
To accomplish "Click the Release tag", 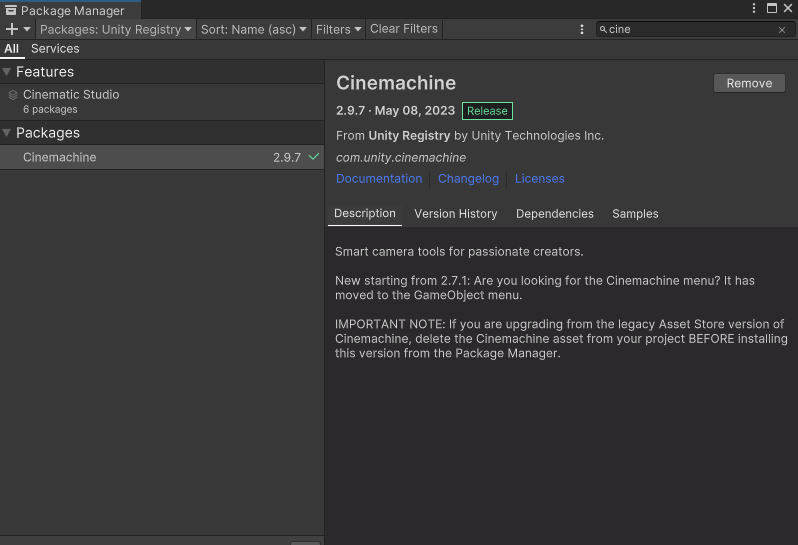I will tap(487, 111).
